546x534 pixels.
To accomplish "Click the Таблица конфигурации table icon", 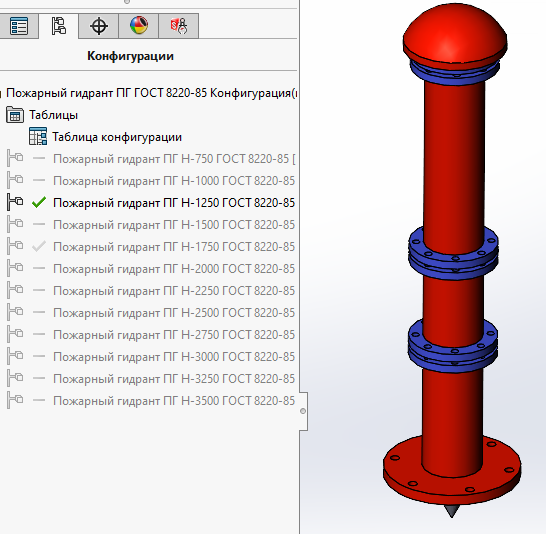I will pyautogui.click(x=38, y=137).
